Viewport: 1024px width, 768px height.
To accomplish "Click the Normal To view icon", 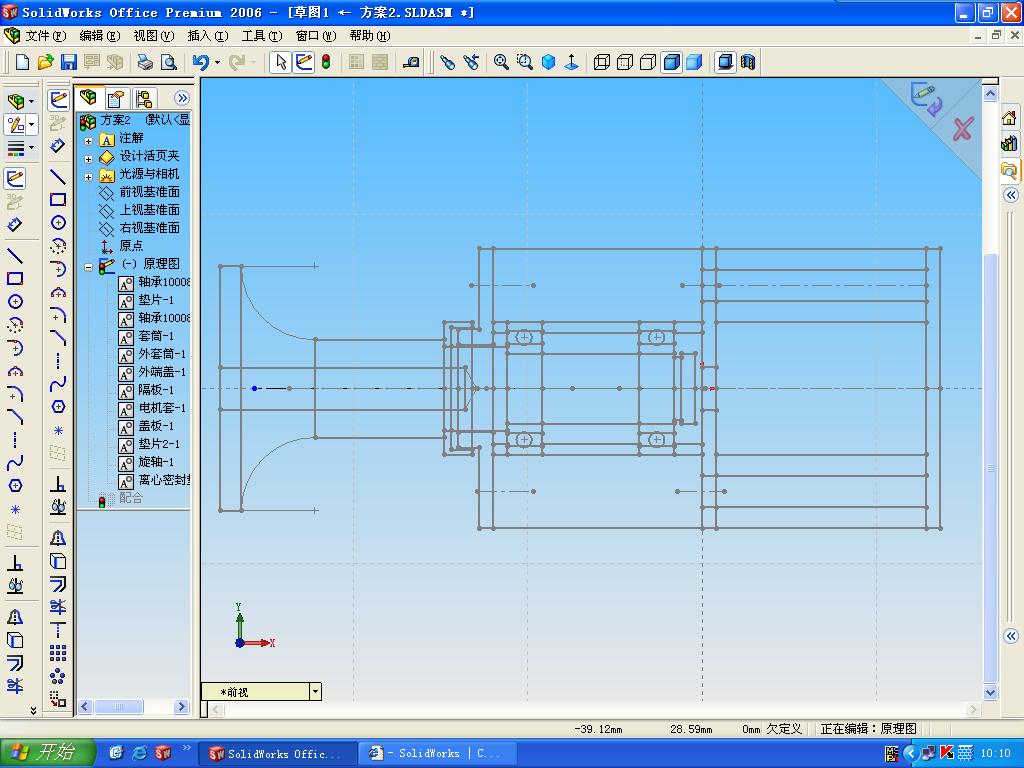I will [x=571, y=62].
